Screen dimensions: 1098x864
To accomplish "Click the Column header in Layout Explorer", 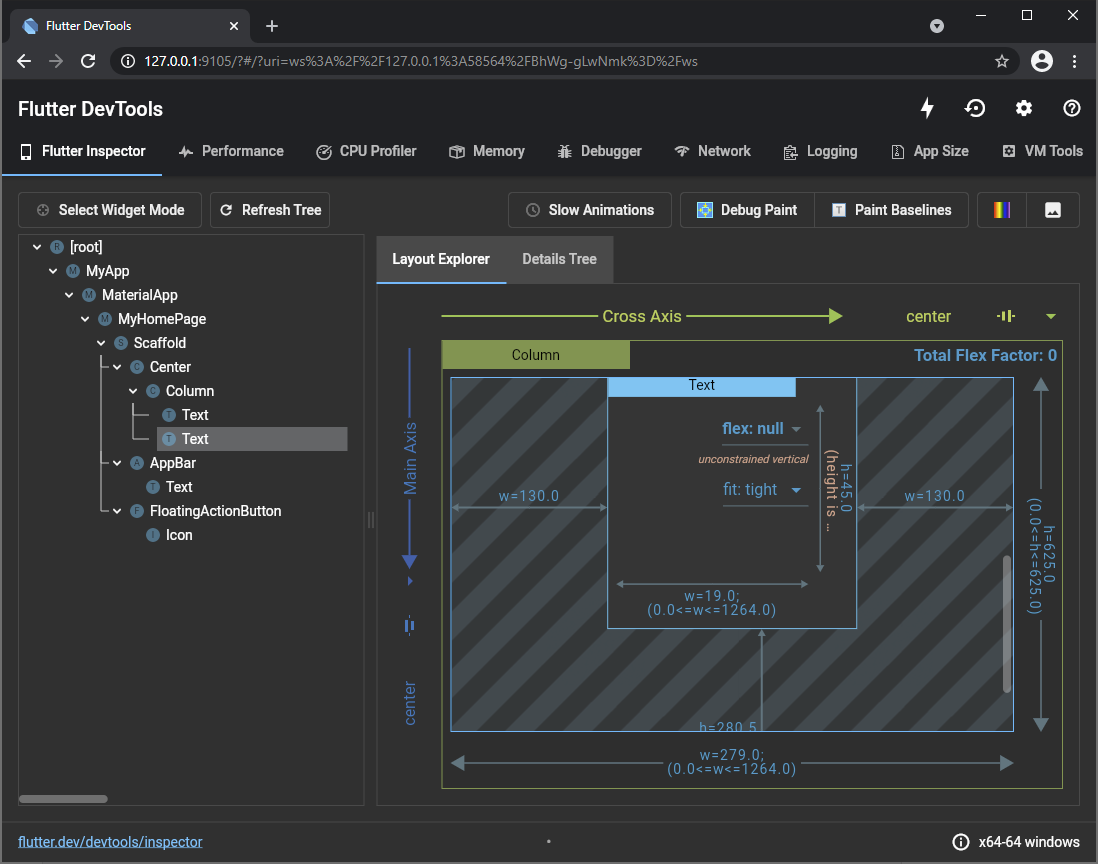I will [536, 355].
